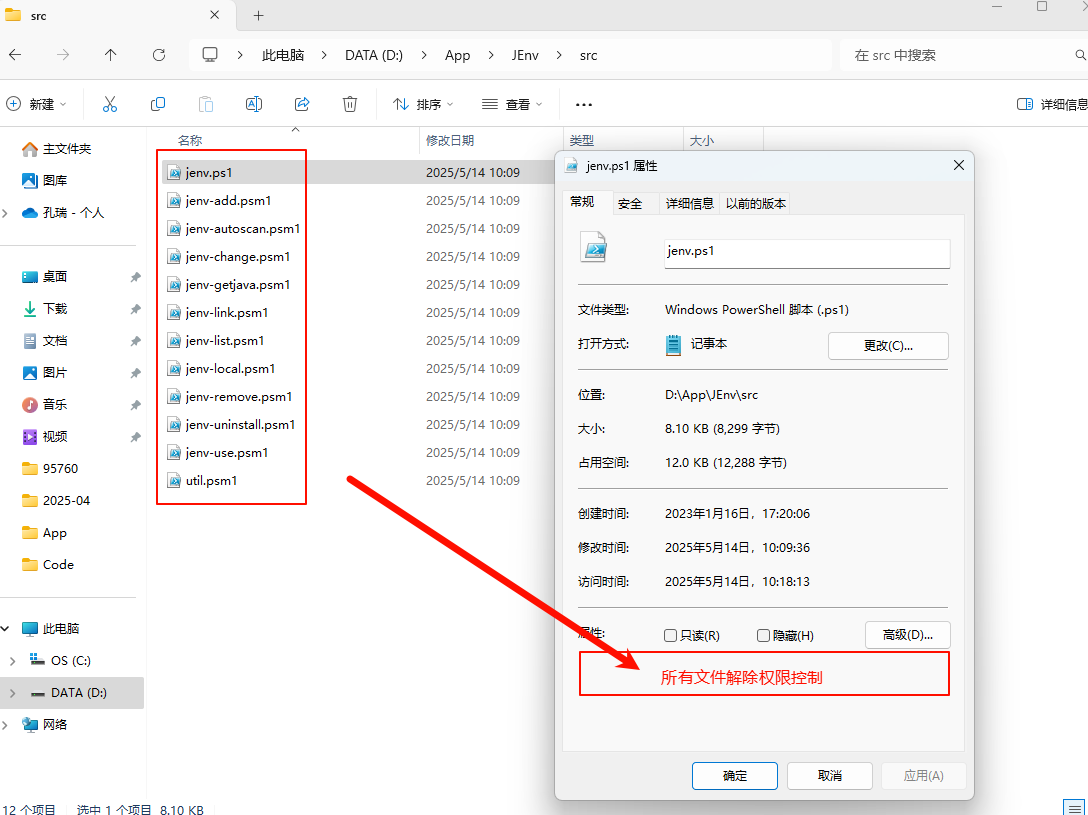
Task: Click the Delete trash can icon
Action: click(350, 104)
